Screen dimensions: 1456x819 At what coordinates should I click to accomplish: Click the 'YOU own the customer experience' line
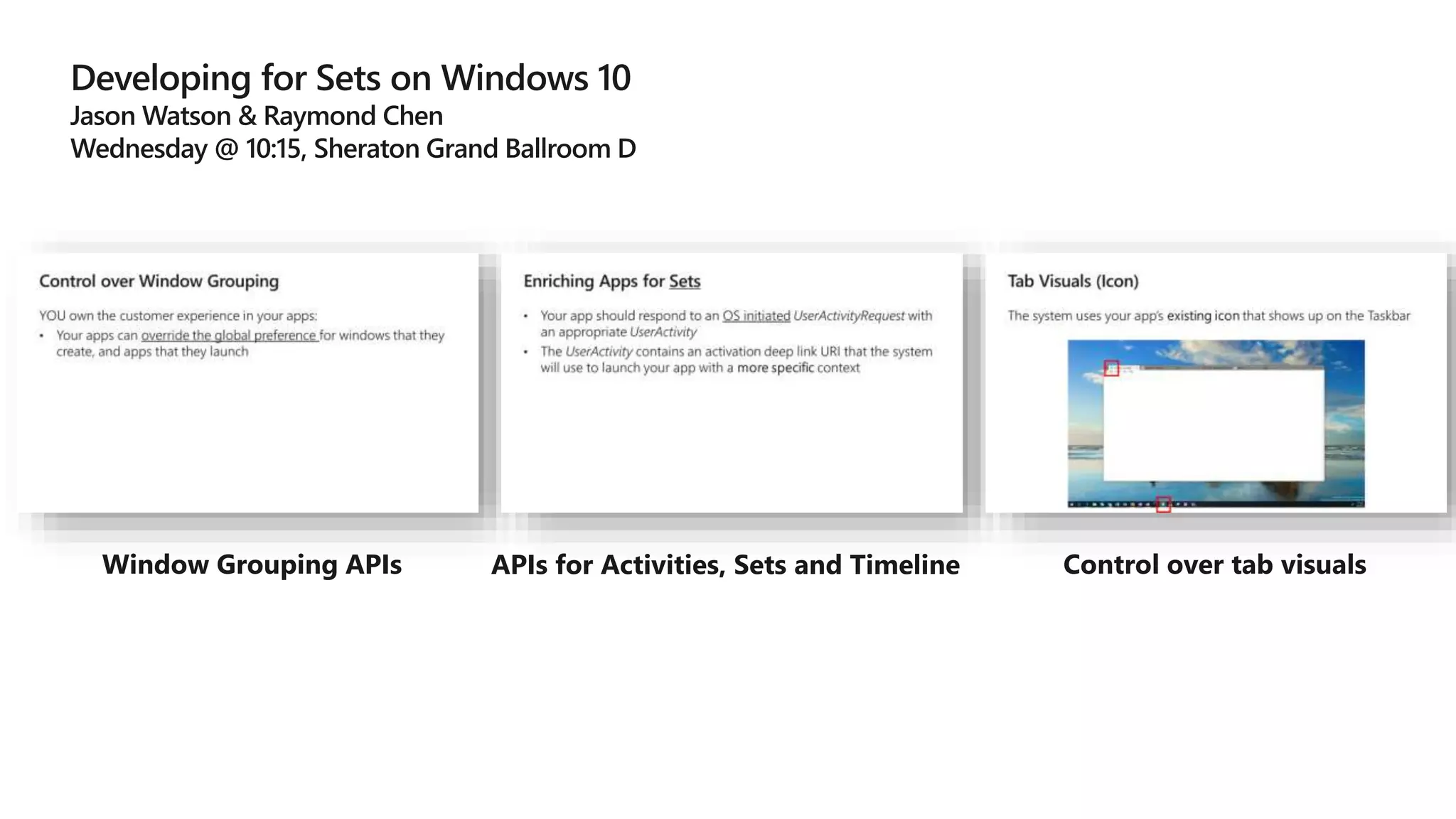pos(178,316)
